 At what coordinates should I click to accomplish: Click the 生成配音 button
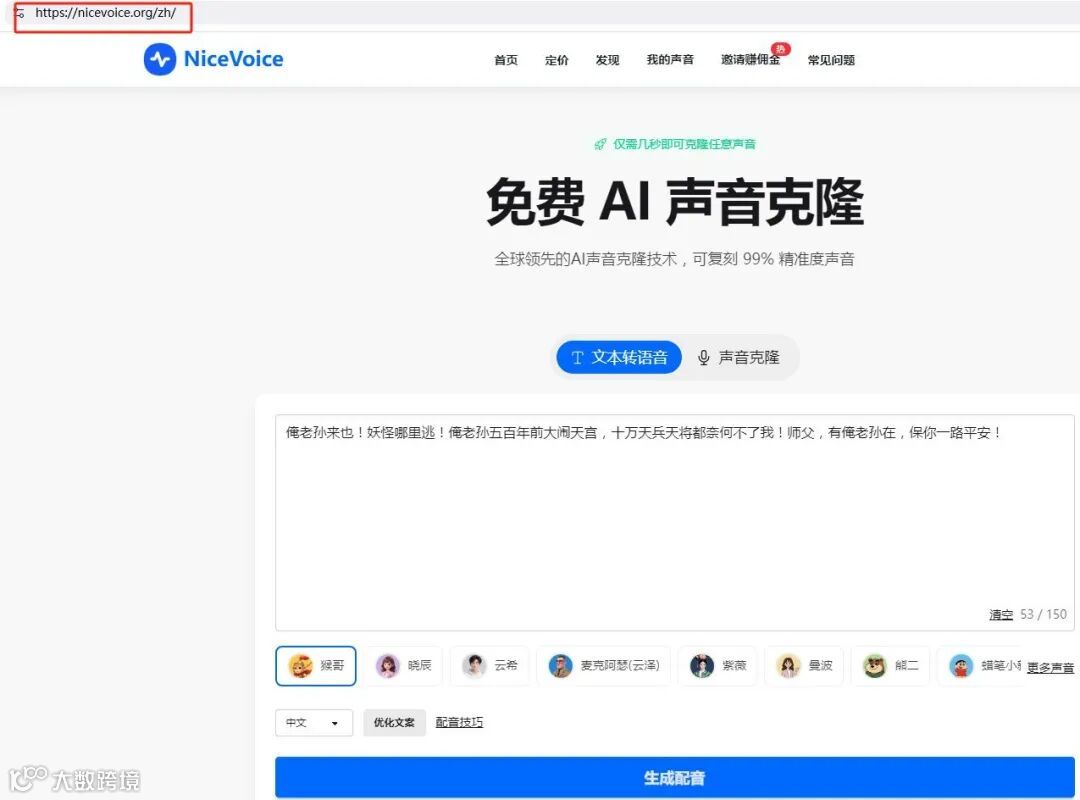point(674,778)
